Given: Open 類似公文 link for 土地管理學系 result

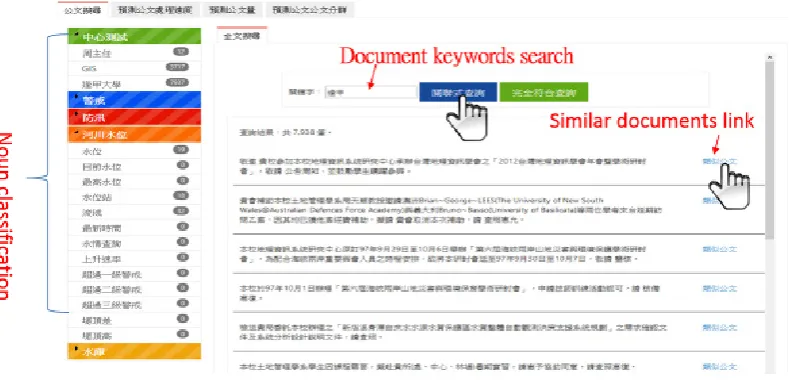Looking at the screenshot, I should pyautogui.click(x=720, y=366).
